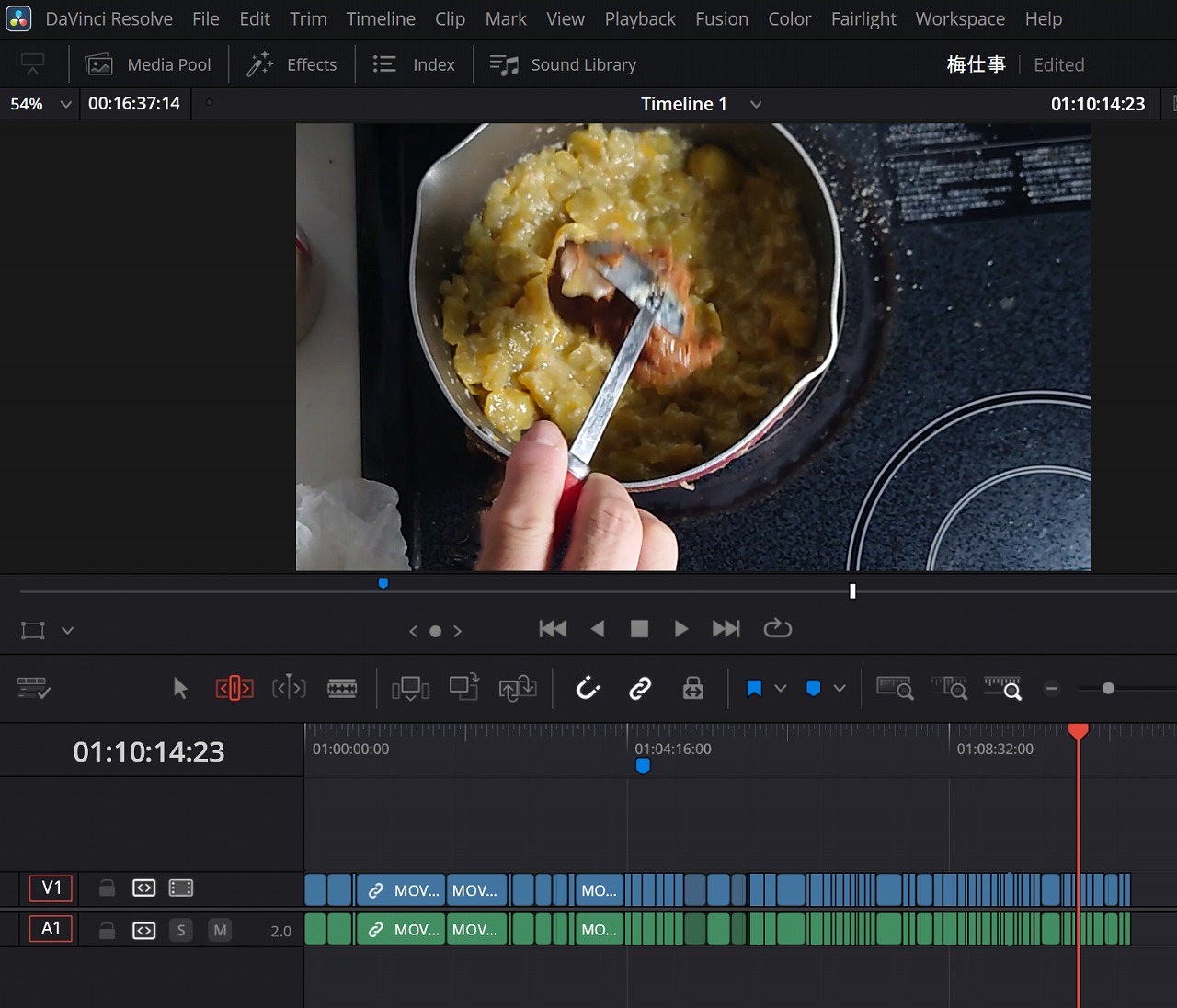Screen dimensions: 1177x1008
Task: Solo audio track A1
Action: point(181,930)
